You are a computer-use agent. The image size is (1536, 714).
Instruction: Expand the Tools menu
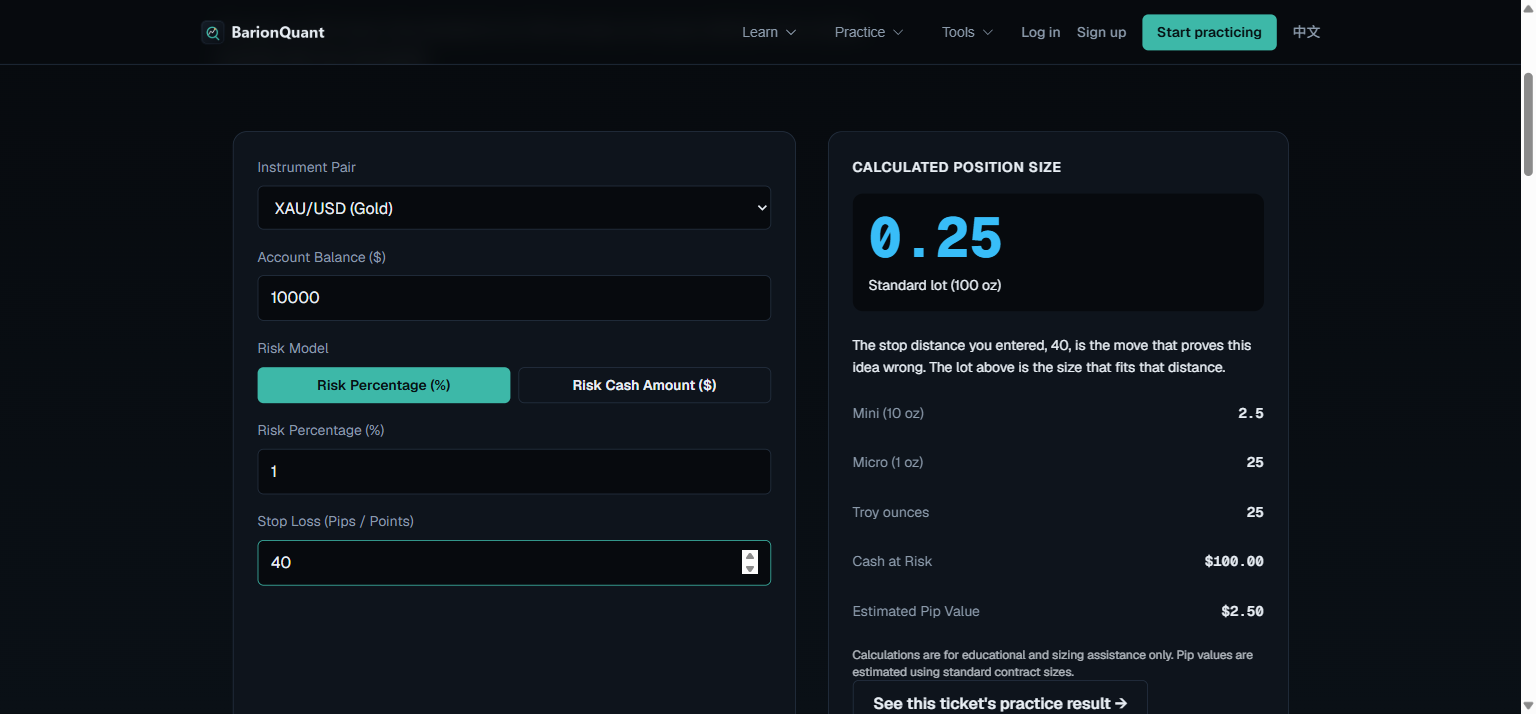click(x=967, y=32)
